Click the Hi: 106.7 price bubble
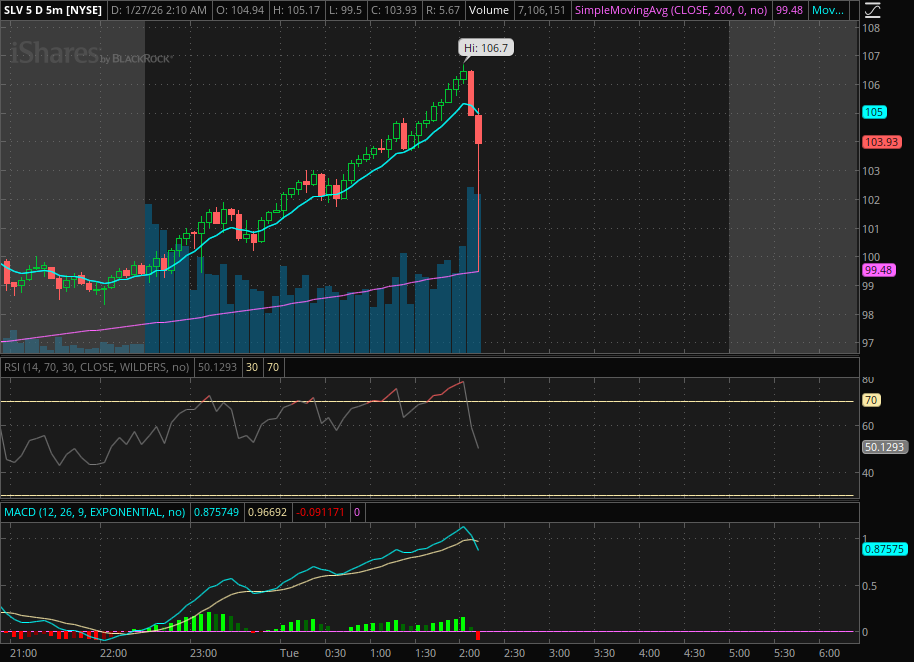 tap(486, 48)
